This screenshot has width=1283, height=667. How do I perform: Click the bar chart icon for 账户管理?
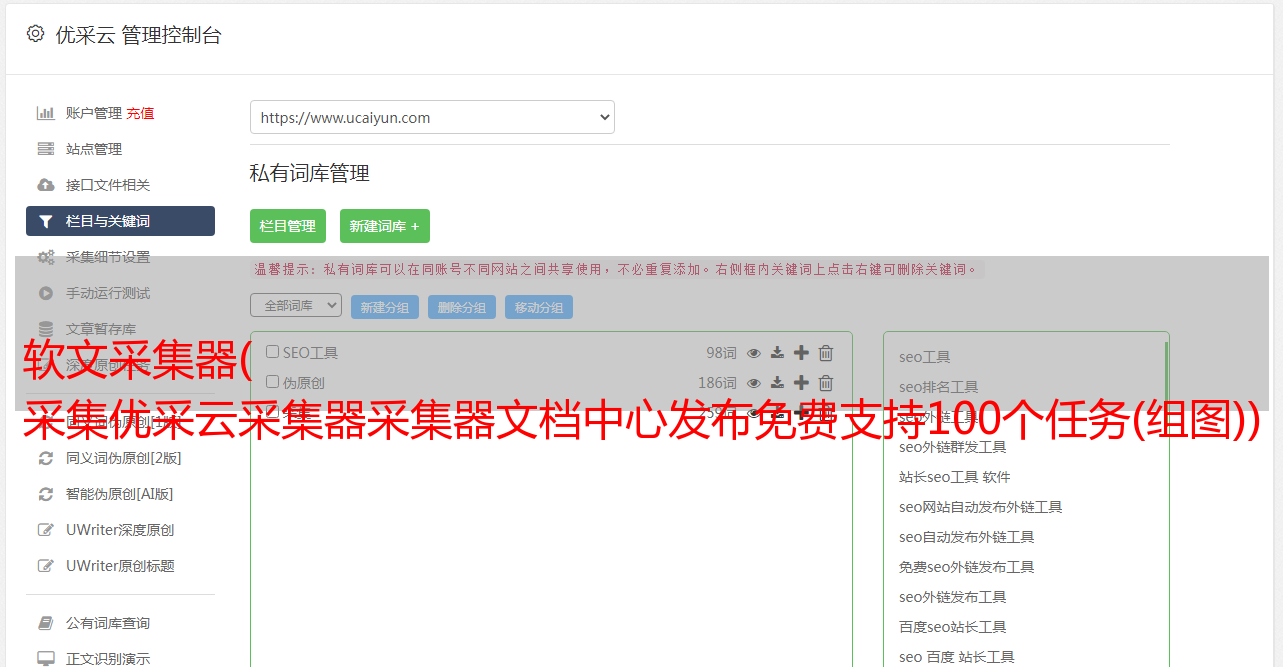click(x=46, y=113)
